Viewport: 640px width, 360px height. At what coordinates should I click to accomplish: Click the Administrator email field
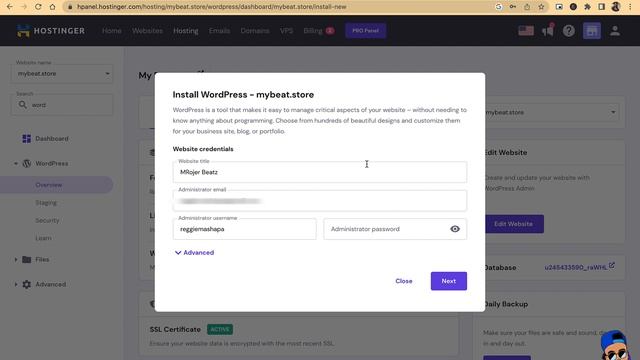coord(320,200)
